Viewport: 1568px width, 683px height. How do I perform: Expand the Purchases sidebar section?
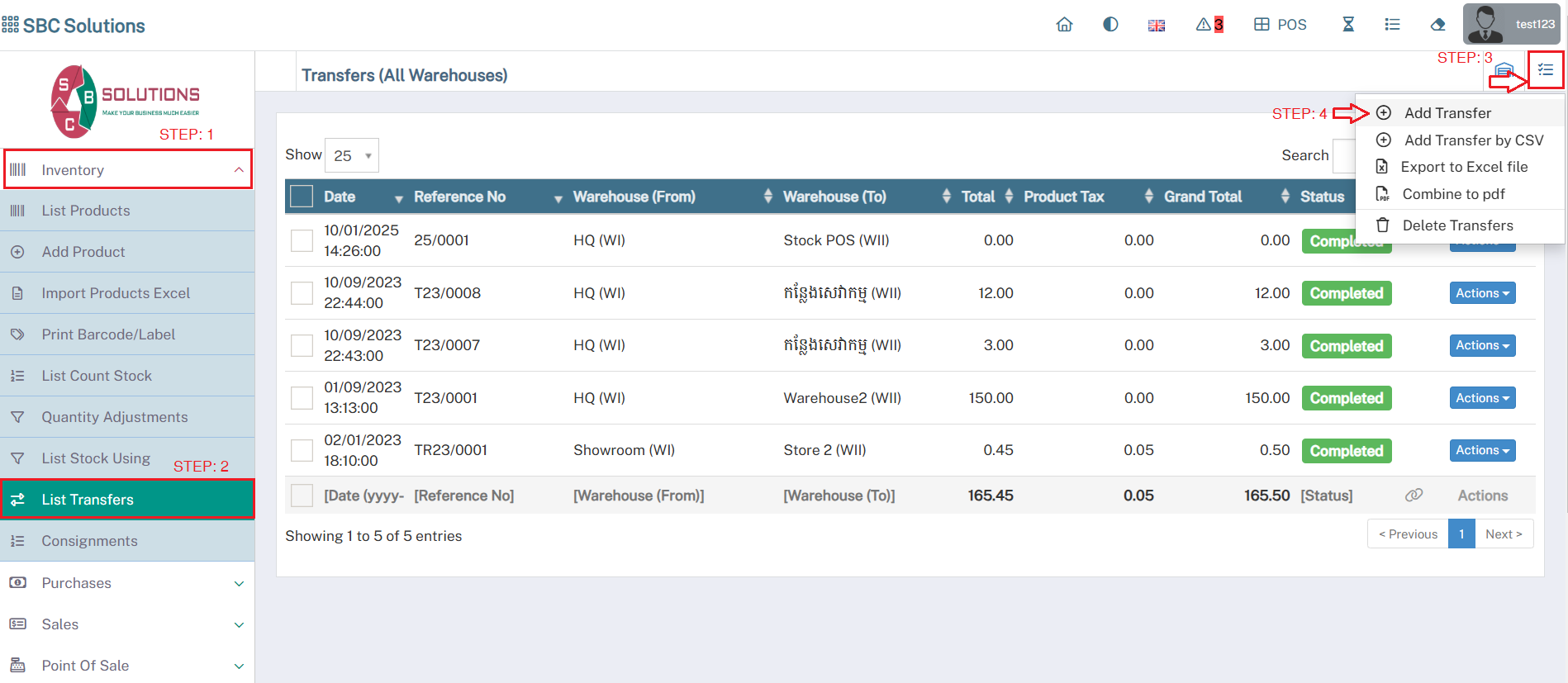point(127,583)
